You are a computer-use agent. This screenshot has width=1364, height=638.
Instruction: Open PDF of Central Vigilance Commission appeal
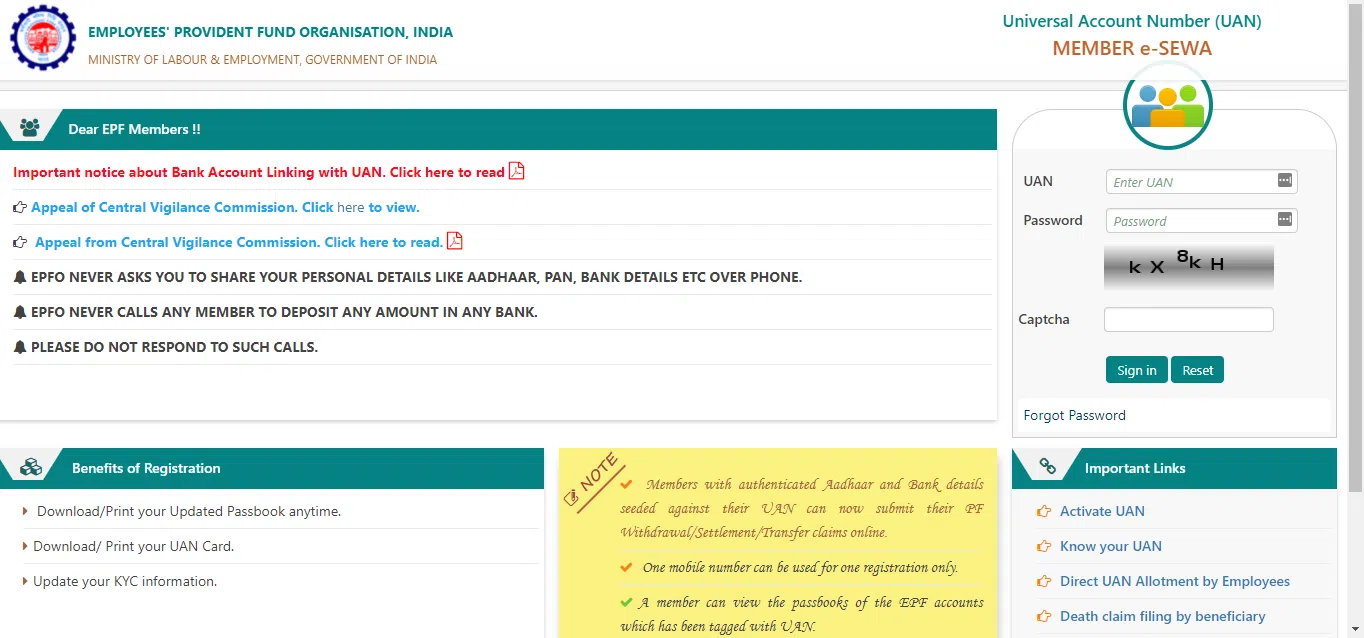point(455,241)
